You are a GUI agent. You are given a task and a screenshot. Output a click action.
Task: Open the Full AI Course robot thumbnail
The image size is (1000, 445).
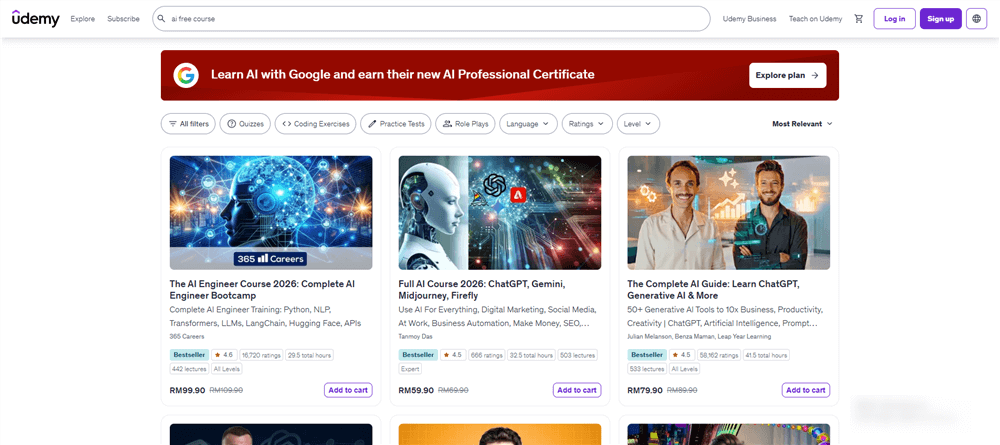click(x=500, y=213)
